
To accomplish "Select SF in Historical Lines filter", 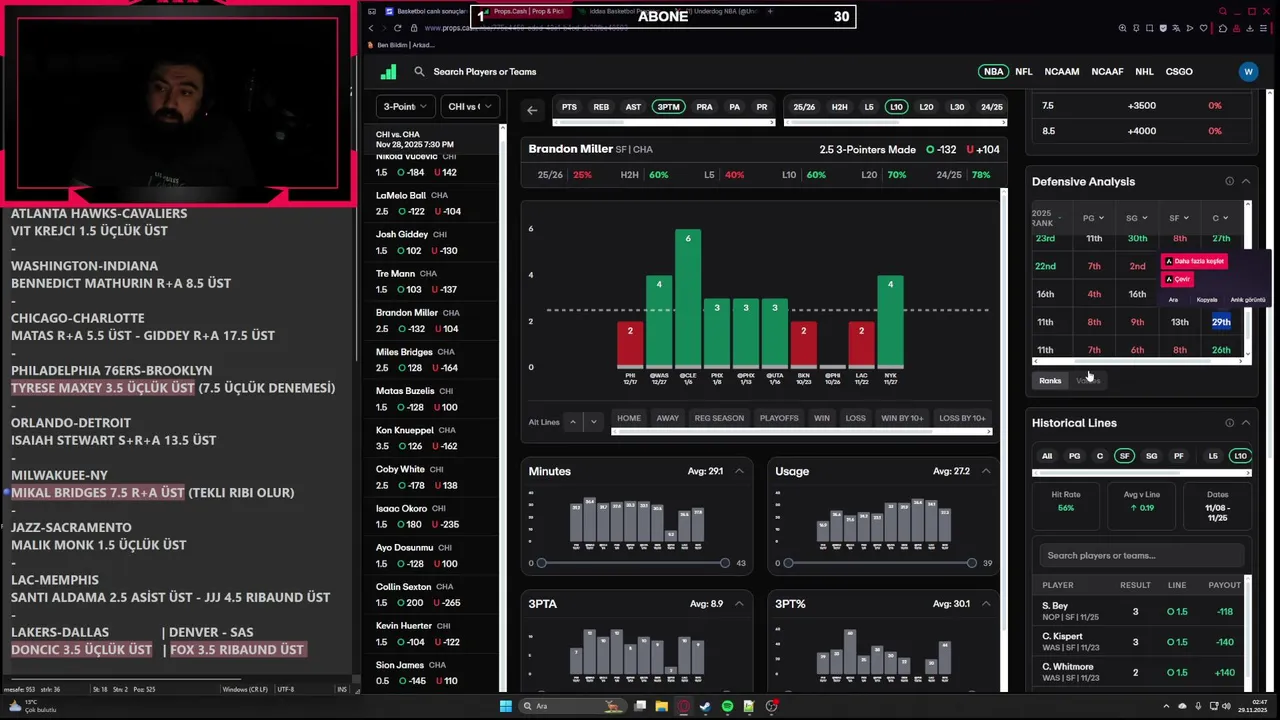I will (1125, 456).
